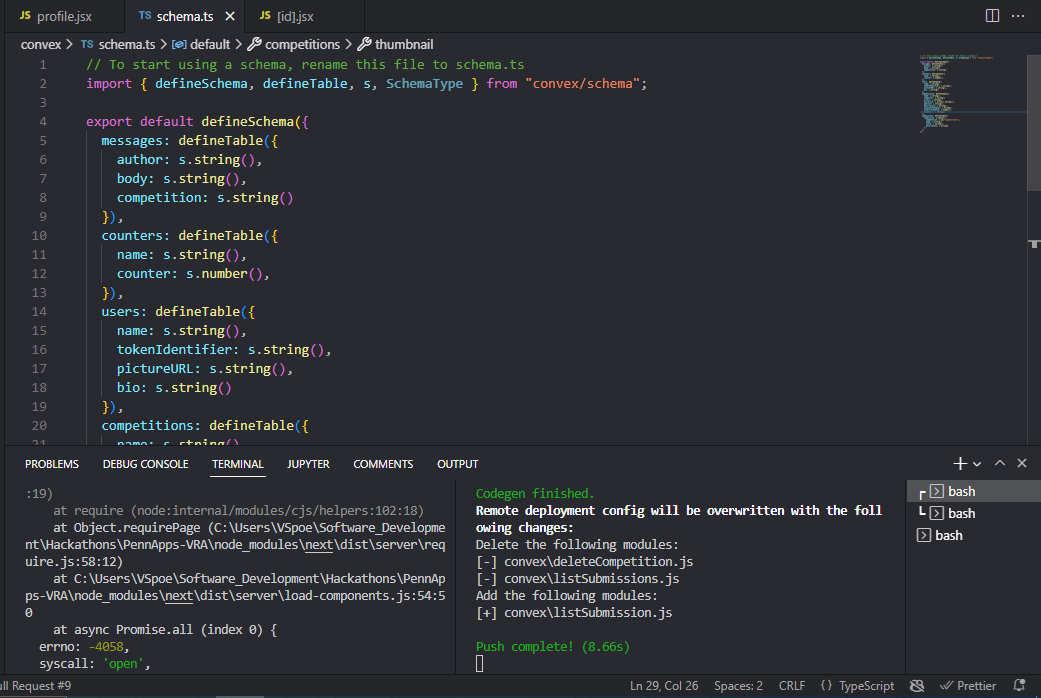Open the OUTPUT panel tab

[457, 464]
